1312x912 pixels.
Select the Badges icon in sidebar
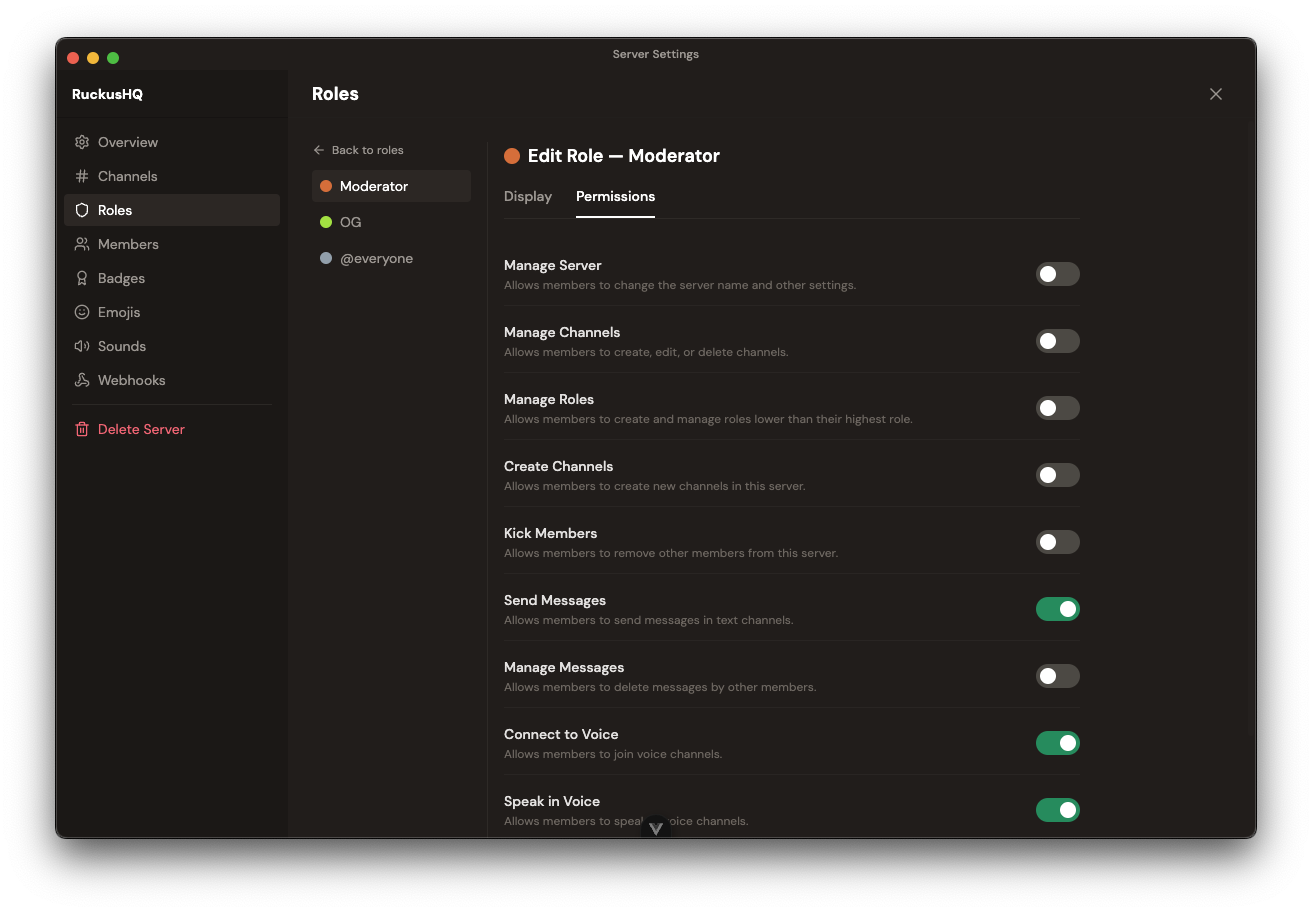coord(82,278)
